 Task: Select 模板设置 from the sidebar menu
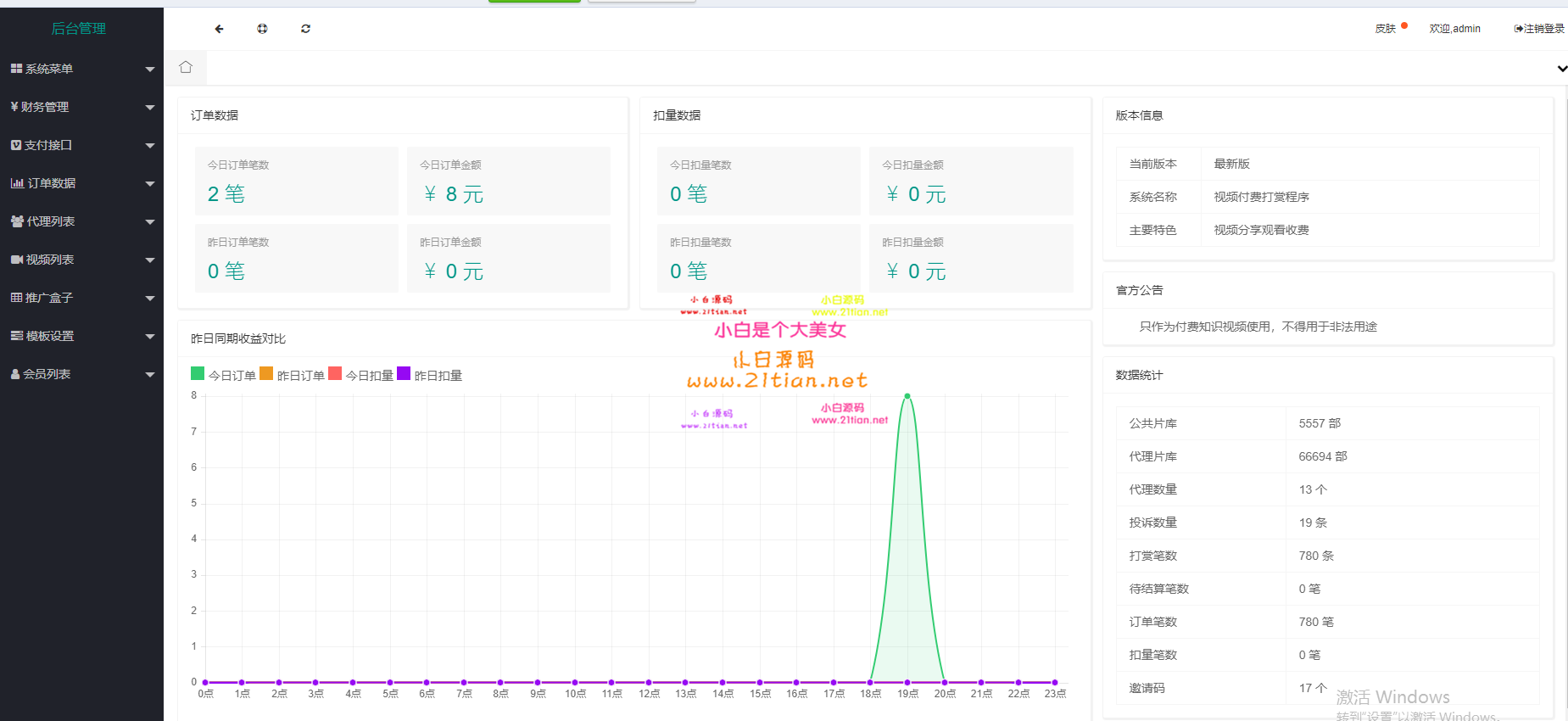(49, 336)
